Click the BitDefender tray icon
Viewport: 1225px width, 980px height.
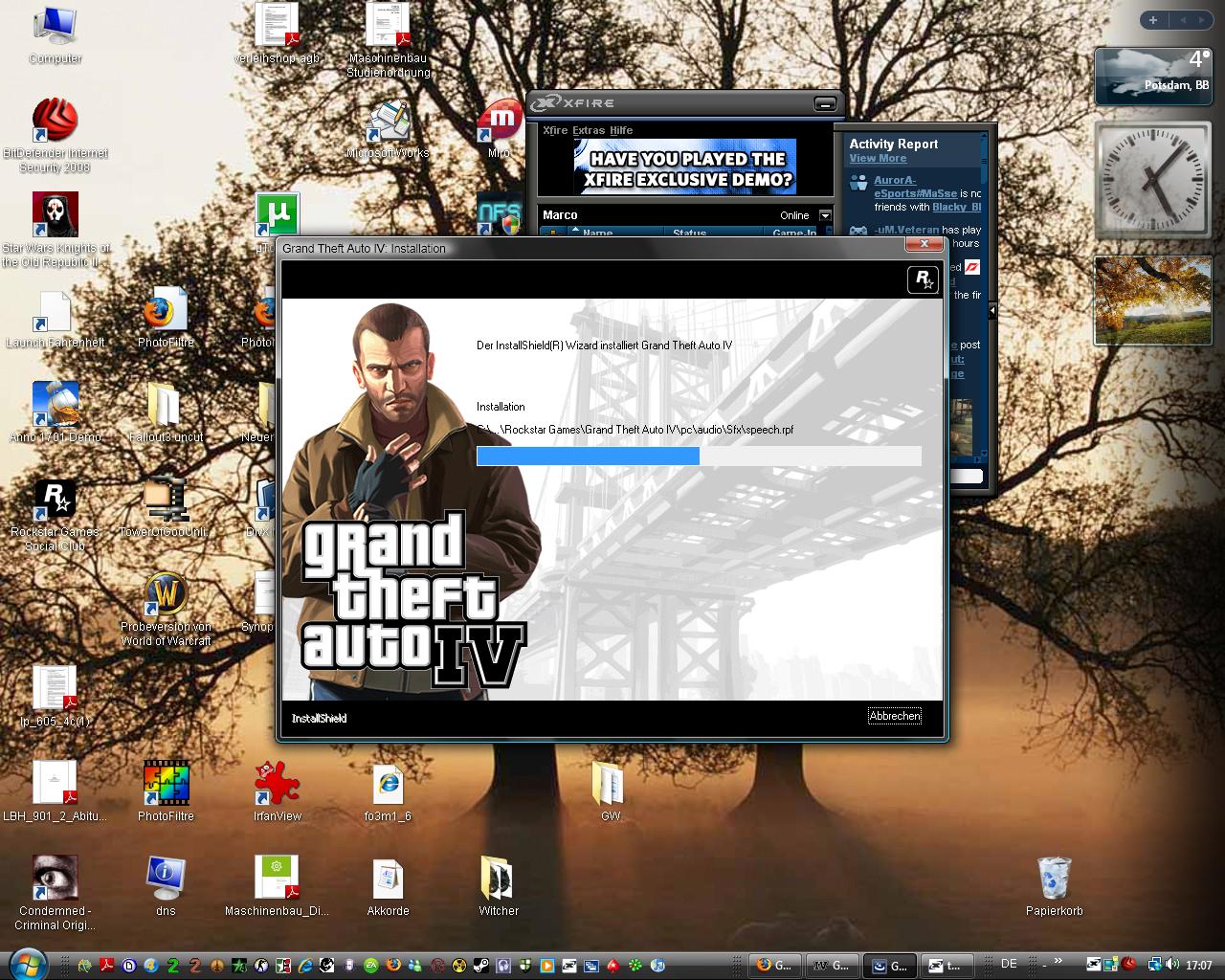coord(1128,965)
